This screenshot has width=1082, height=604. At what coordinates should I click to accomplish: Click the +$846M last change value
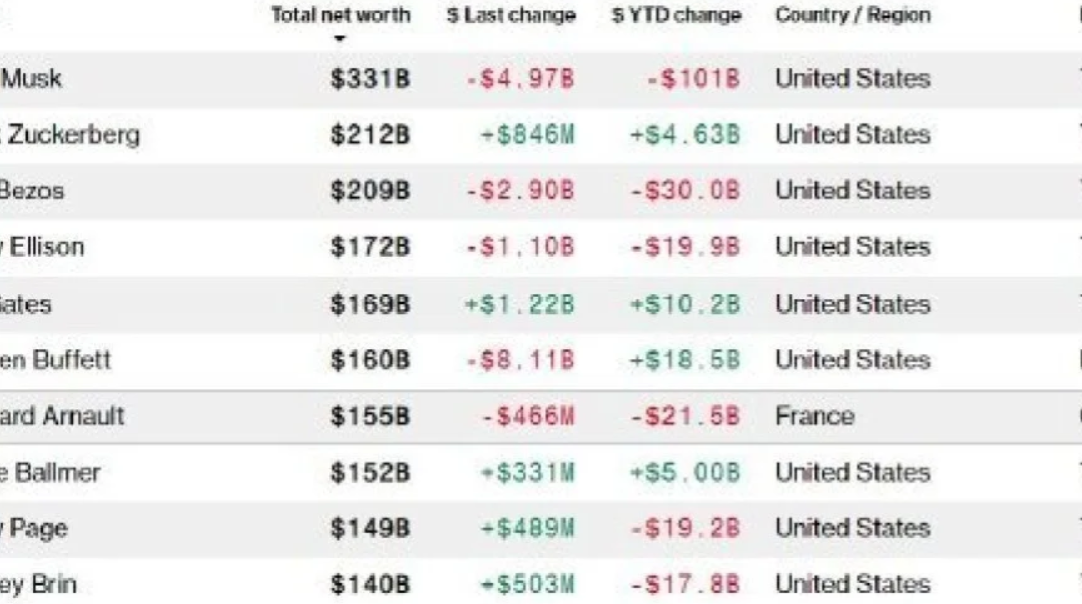click(x=528, y=135)
